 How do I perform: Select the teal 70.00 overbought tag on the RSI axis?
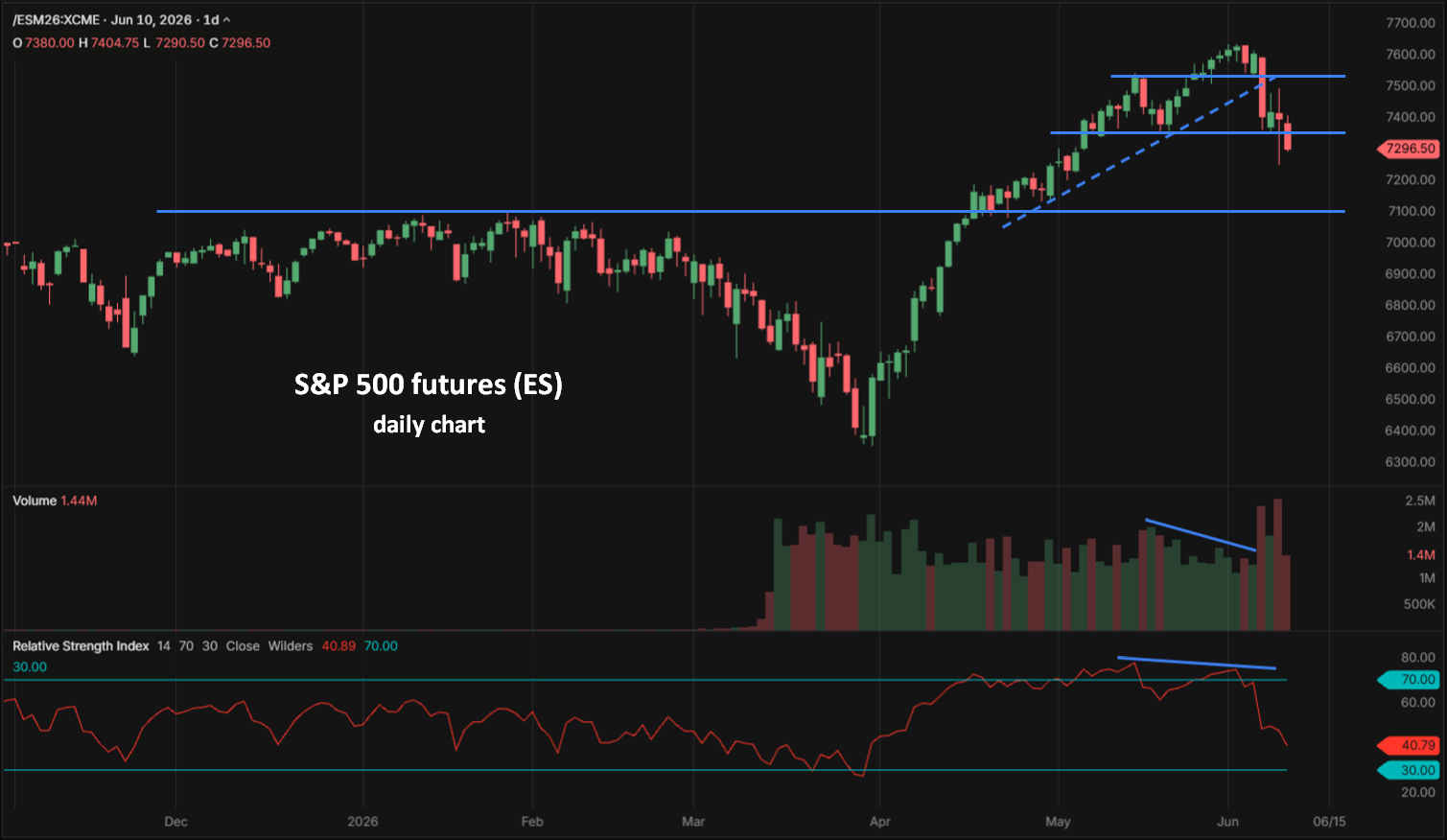coord(1410,680)
